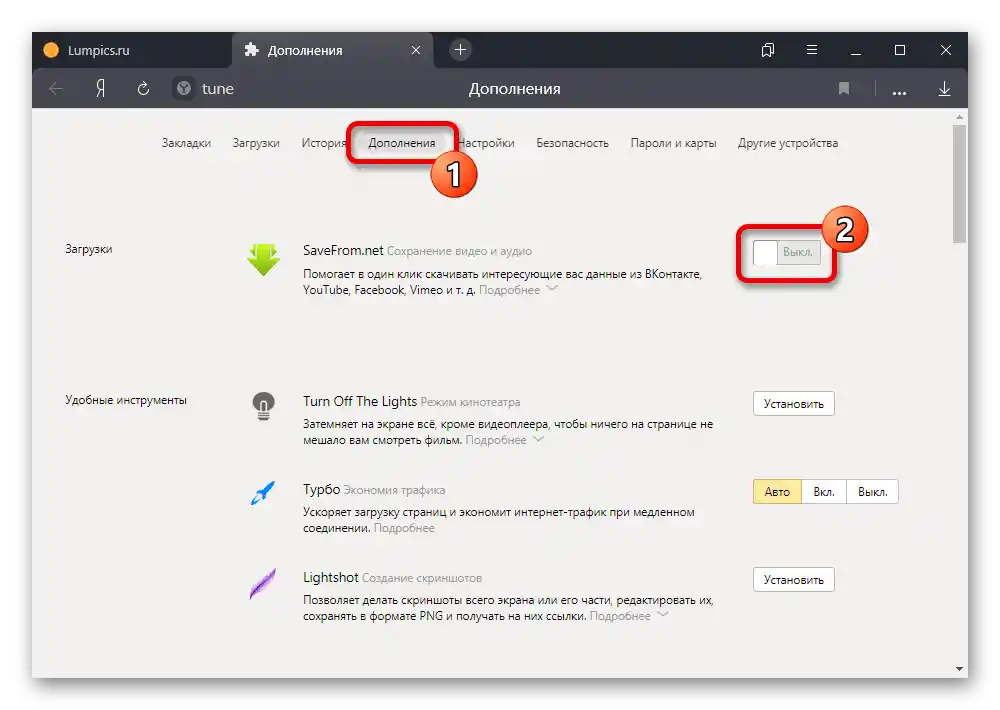This screenshot has height=710, width=1000.
Task: Click the Lumpics.ru orange favicon
Action: pyautogui.click(x=51, y=50)
